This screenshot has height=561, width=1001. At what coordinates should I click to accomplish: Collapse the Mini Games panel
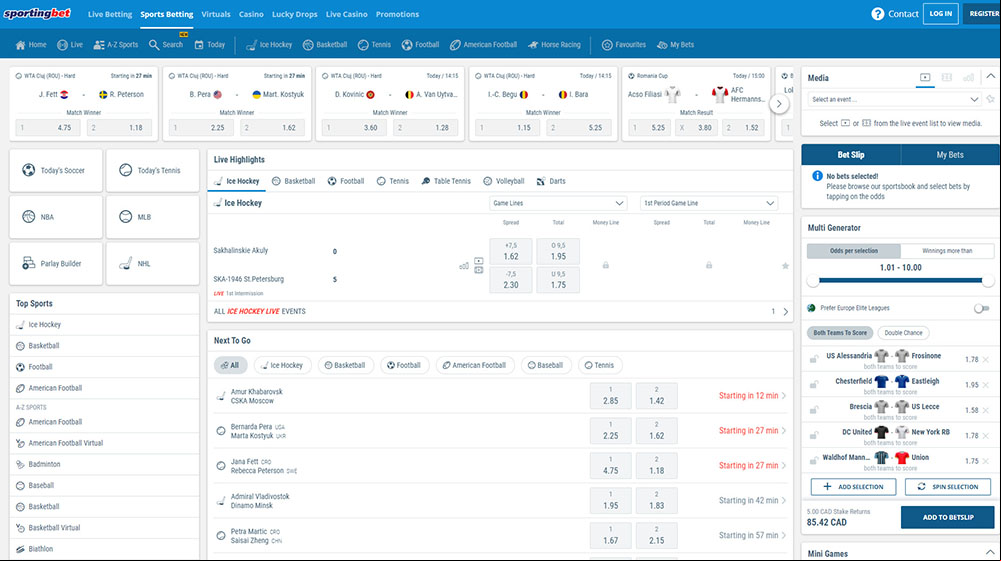[x=990, y=553]
